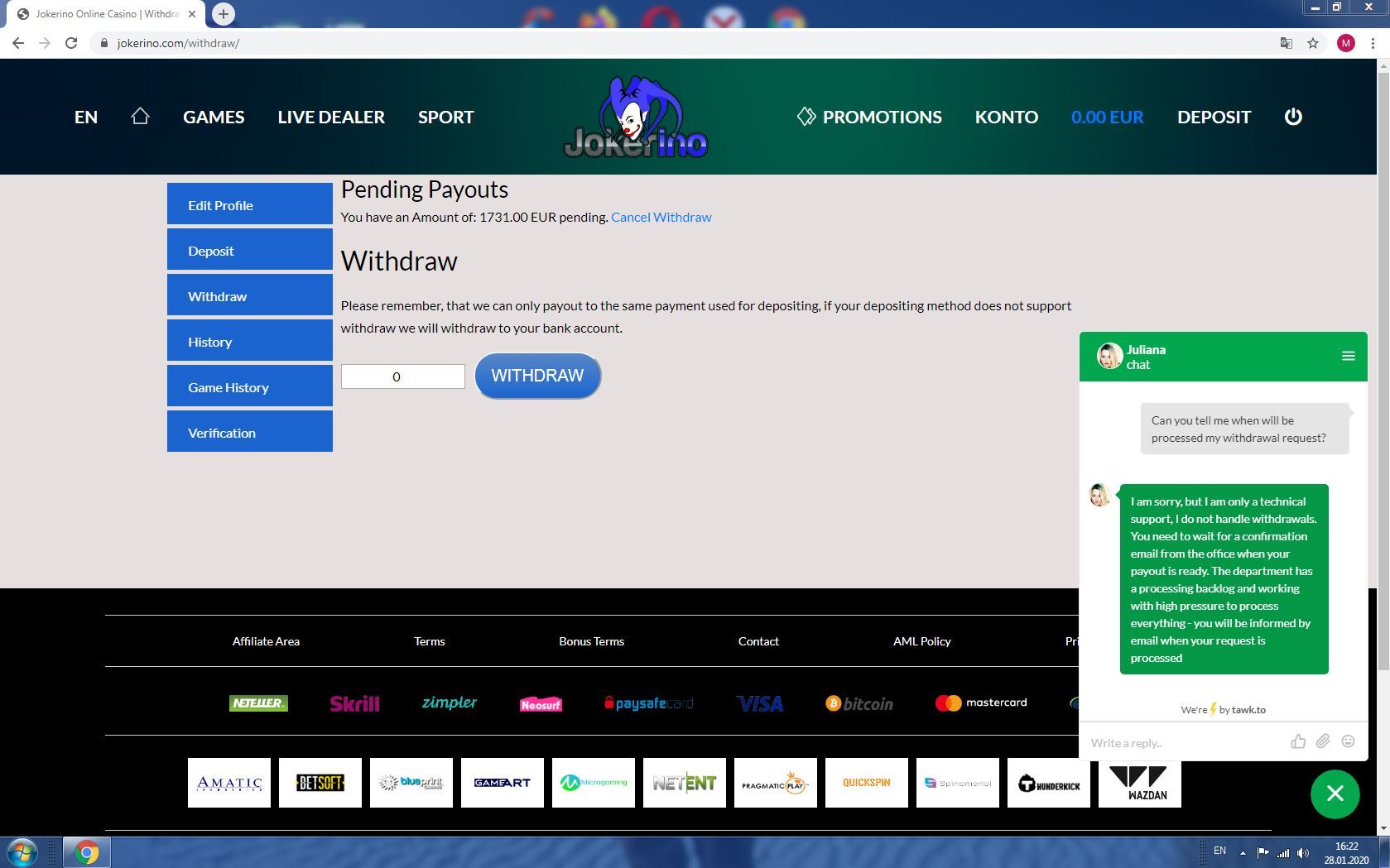Click the VISA payment logo
Viewport: 1390px width, 868px height.
pyautogui.click(x=759, y=703)
